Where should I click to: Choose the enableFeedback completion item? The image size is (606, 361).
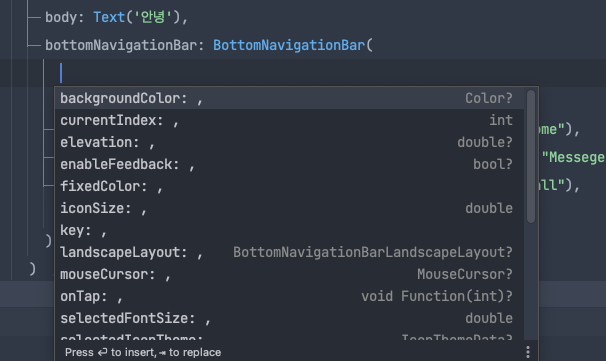click(x=289, y=164)
